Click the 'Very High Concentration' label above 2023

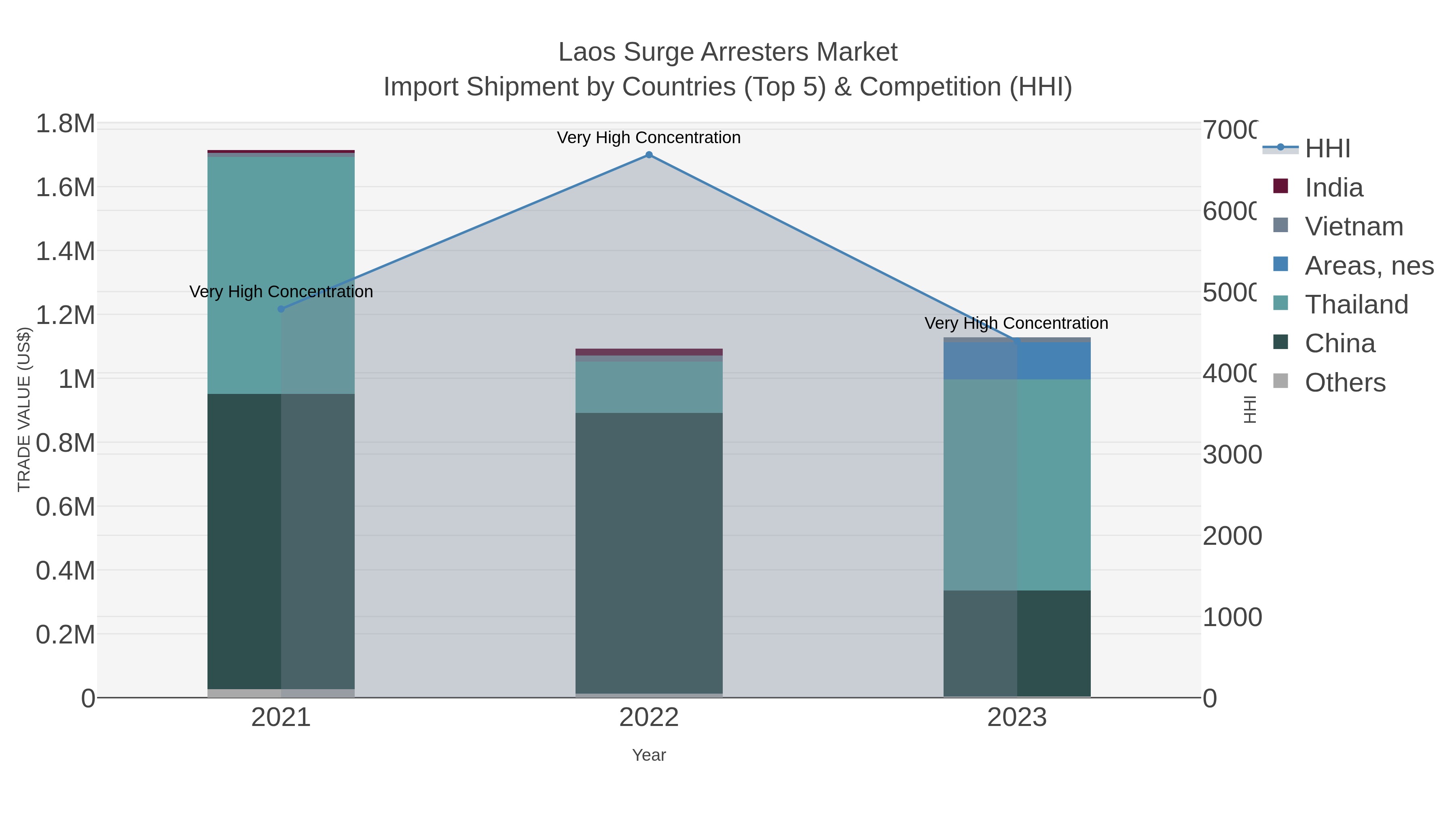click(x=1016, y=323)
